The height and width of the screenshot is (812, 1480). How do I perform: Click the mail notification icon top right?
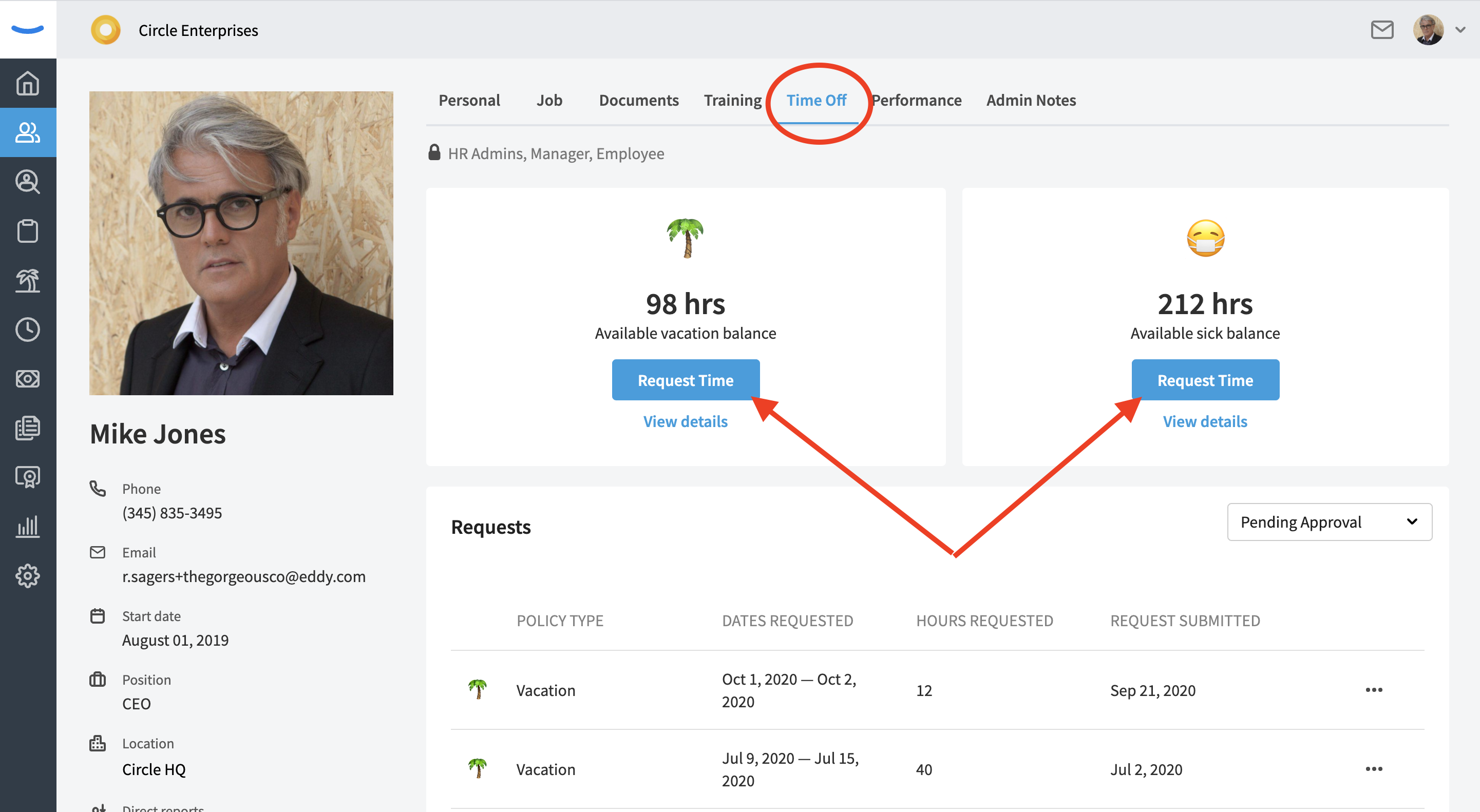point(1381,30)
